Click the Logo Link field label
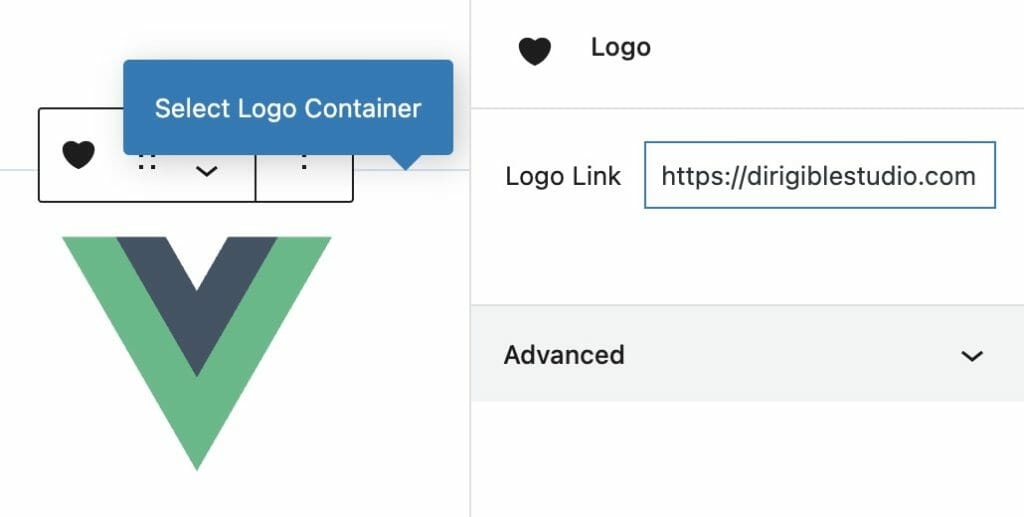This screenshot has height=517, width=1024. pos(563,177)
